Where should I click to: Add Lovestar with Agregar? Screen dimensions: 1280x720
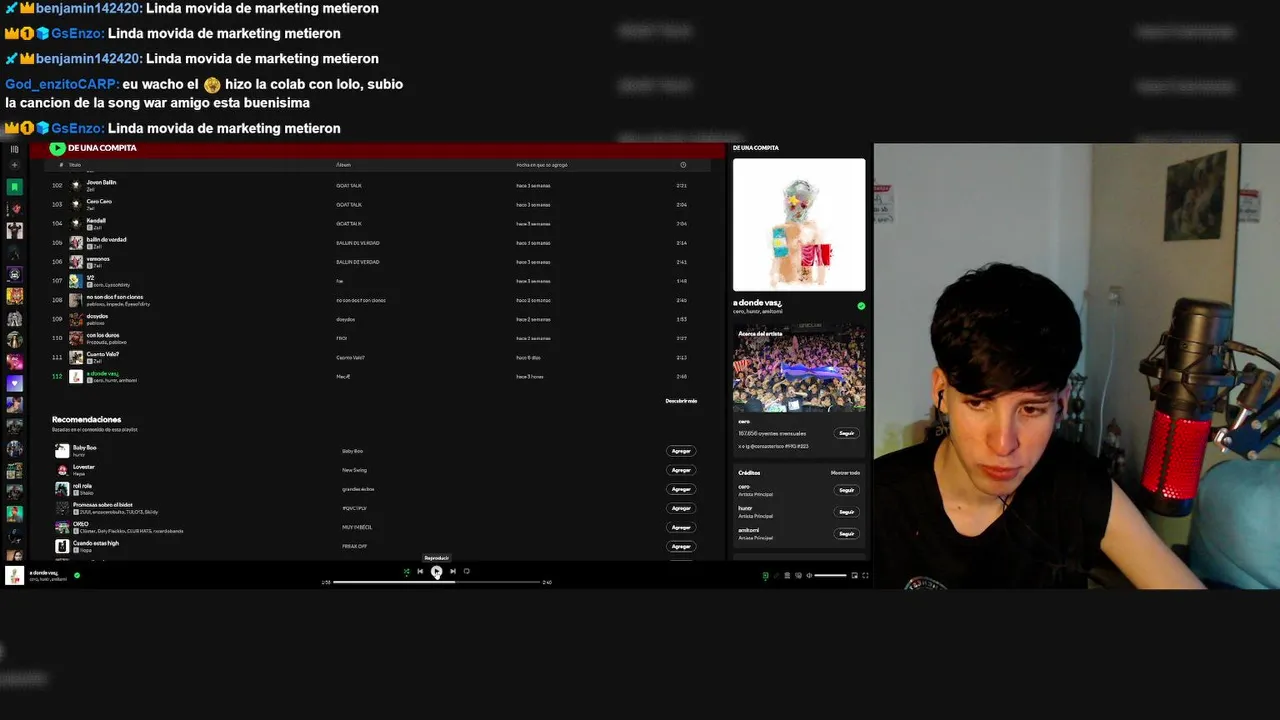681,470
